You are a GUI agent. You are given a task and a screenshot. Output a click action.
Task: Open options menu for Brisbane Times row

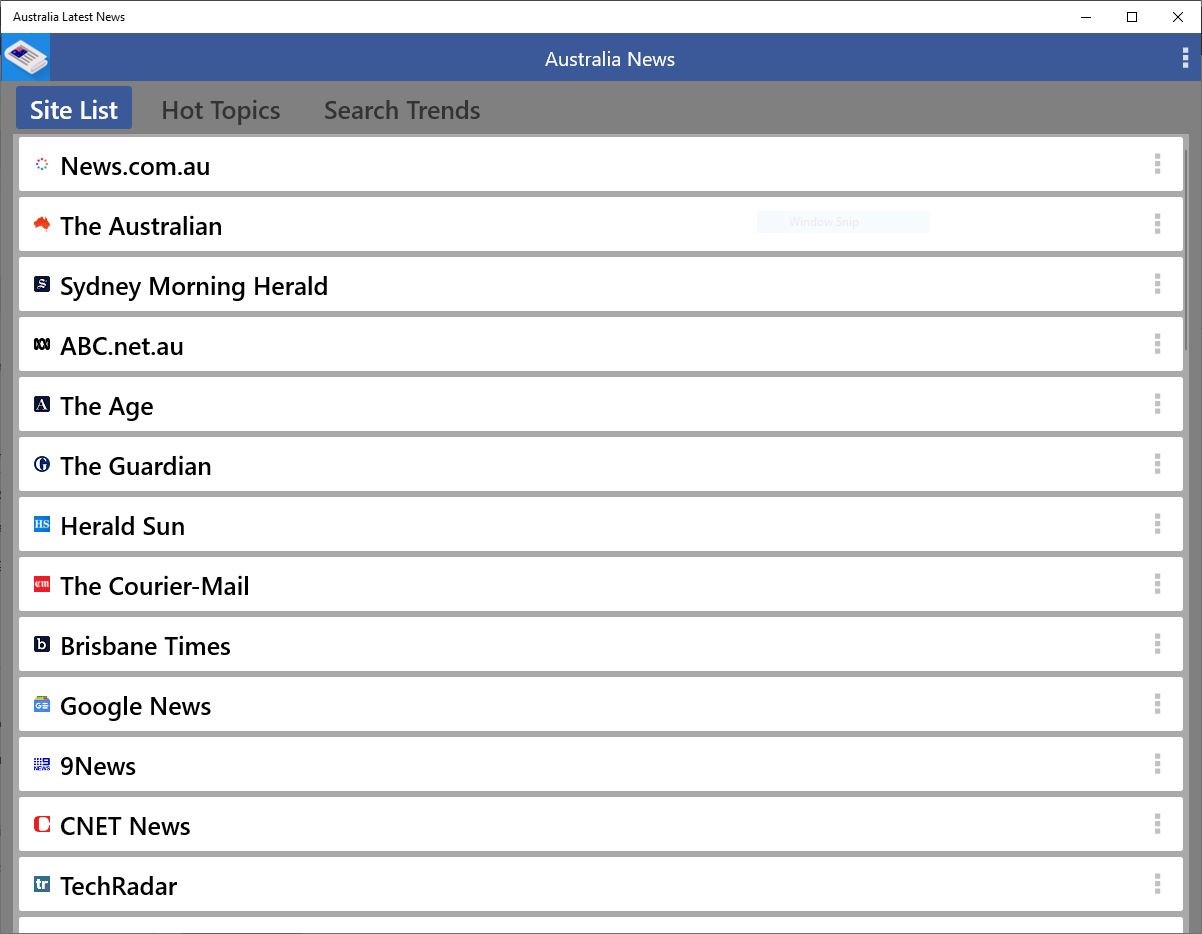pyautogui.click(x=1157, y=644)
